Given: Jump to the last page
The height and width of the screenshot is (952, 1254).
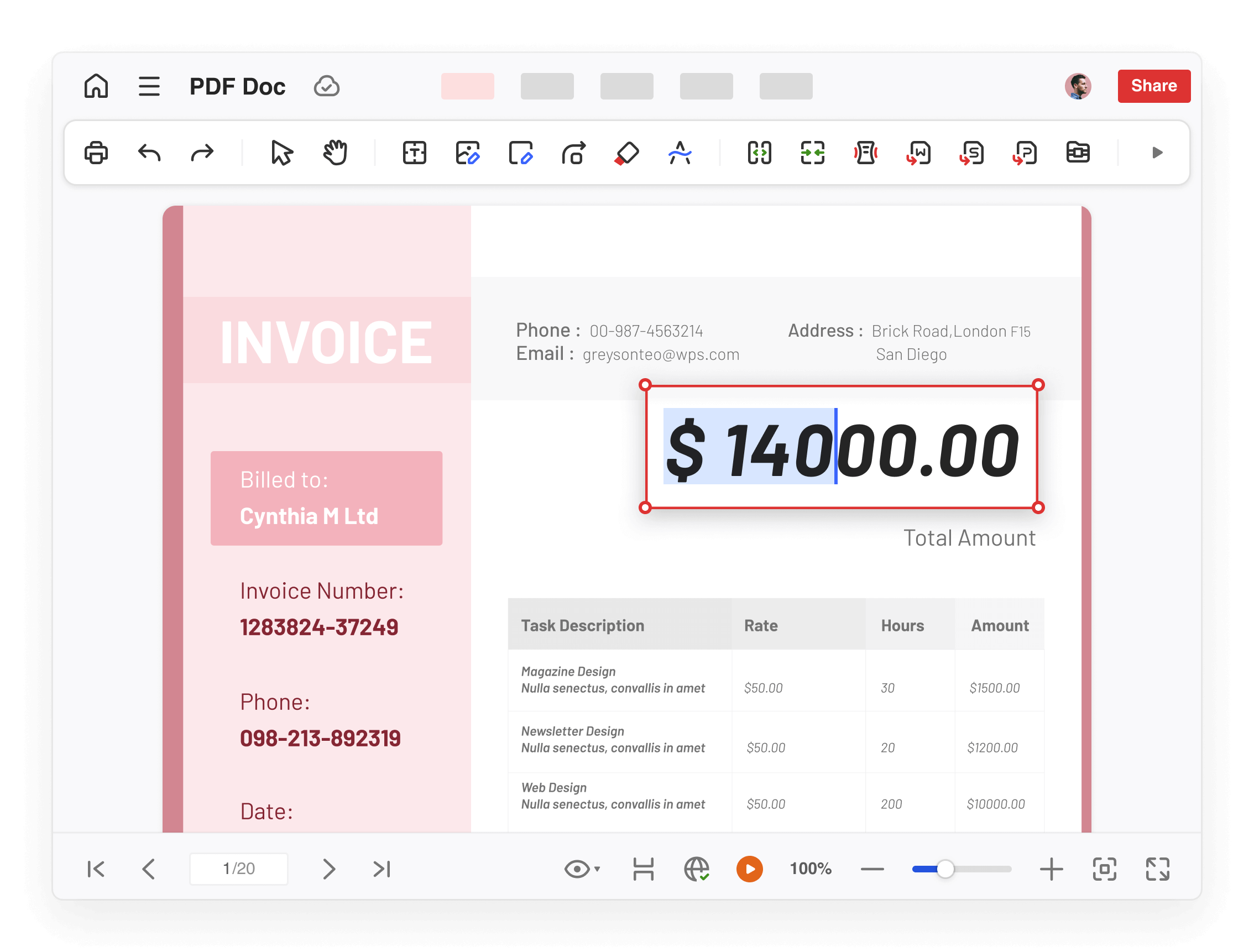Looking at the screenshot, I should click(381, 868).
